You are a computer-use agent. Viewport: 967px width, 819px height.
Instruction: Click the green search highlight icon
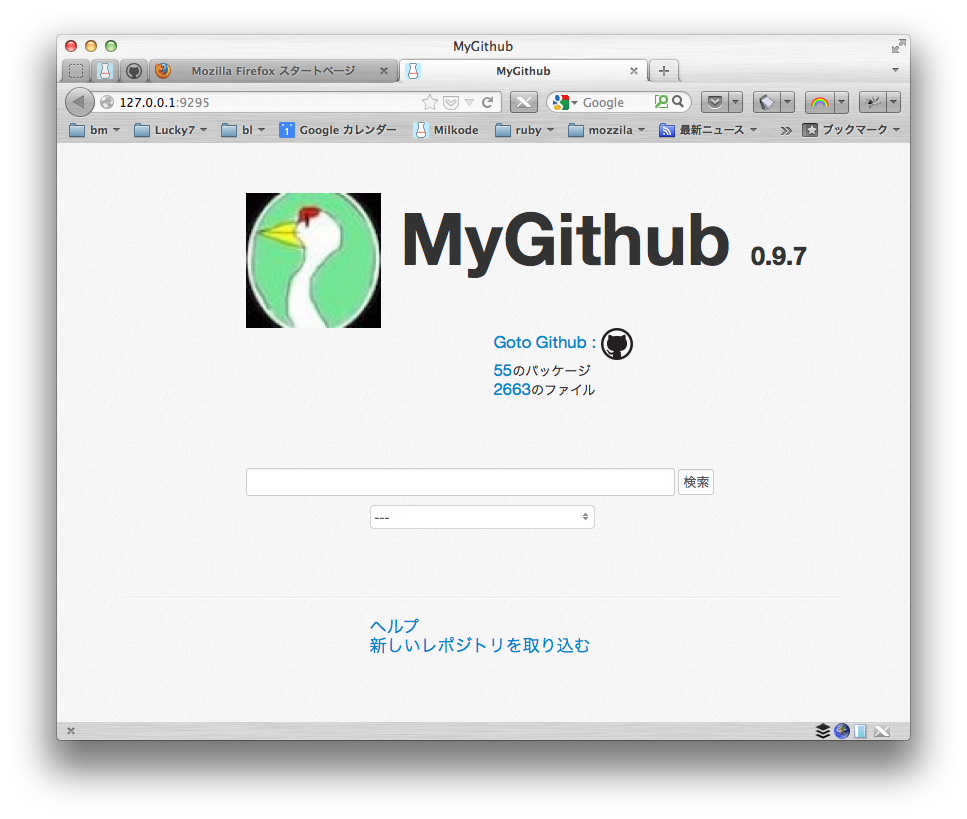pos(661,102)
